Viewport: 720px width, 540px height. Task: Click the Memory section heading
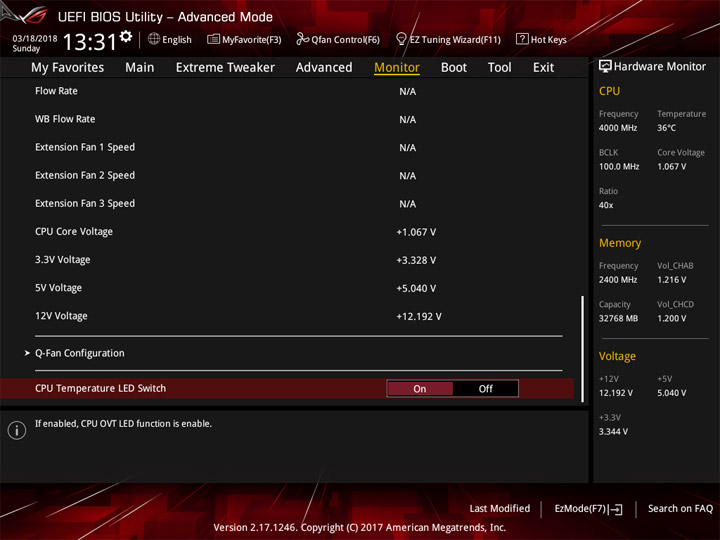pos(620,243)
